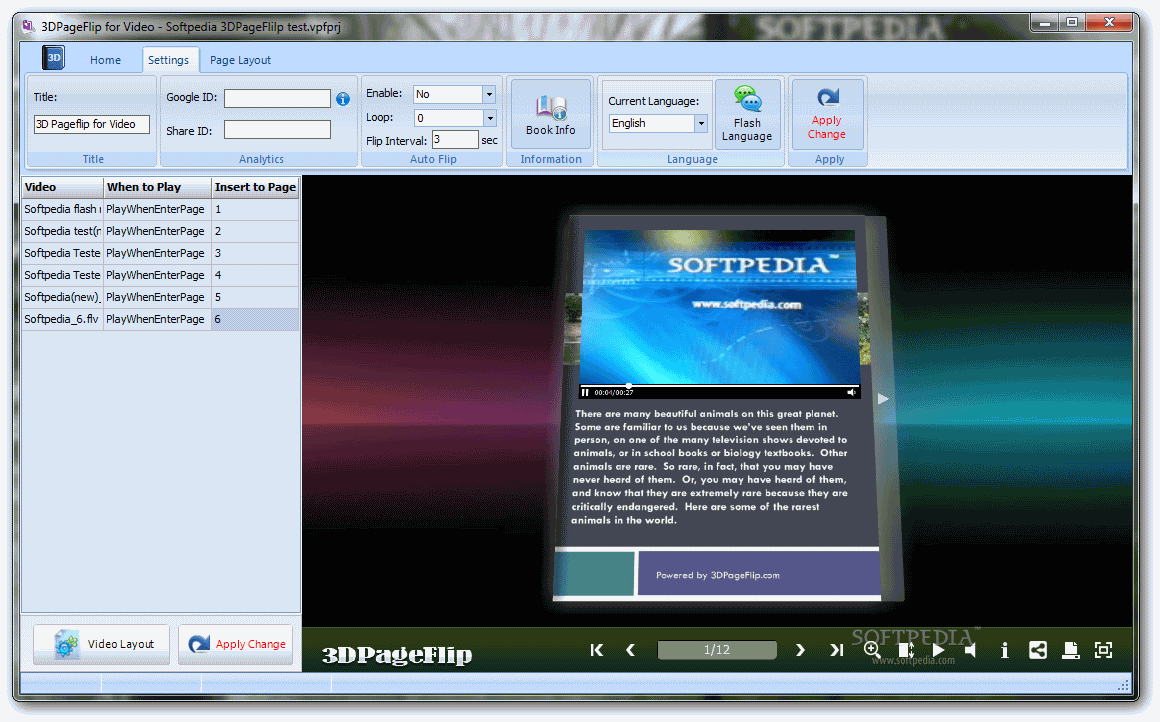Open the Page Layout tab
The width and height of the screenshot is (1160, 722).
coord(240,60)
